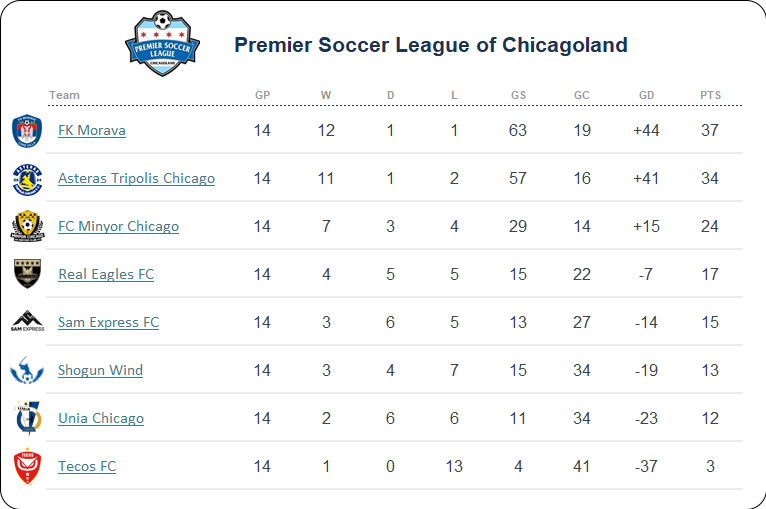Open the Real Eagles FC link
The height and width of the screenshot is (509, 766).
[106, 274]
